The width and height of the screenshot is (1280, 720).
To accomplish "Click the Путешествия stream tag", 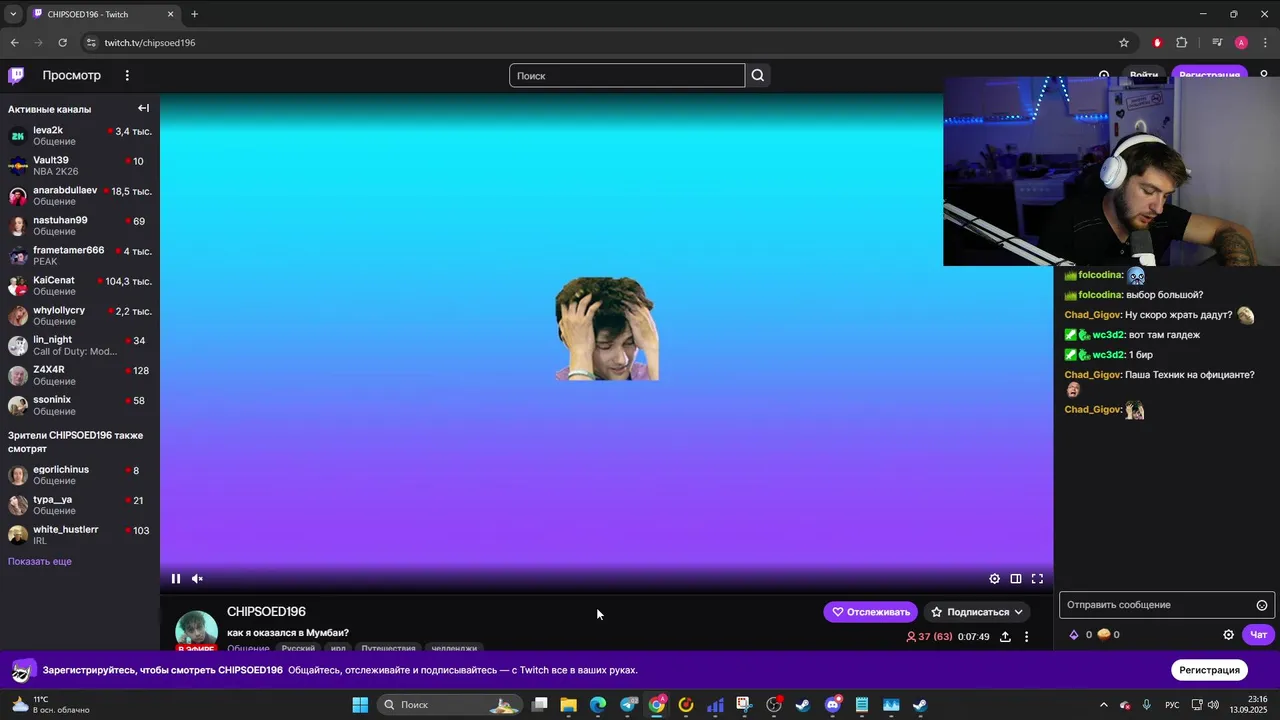I will coord(388,648).
